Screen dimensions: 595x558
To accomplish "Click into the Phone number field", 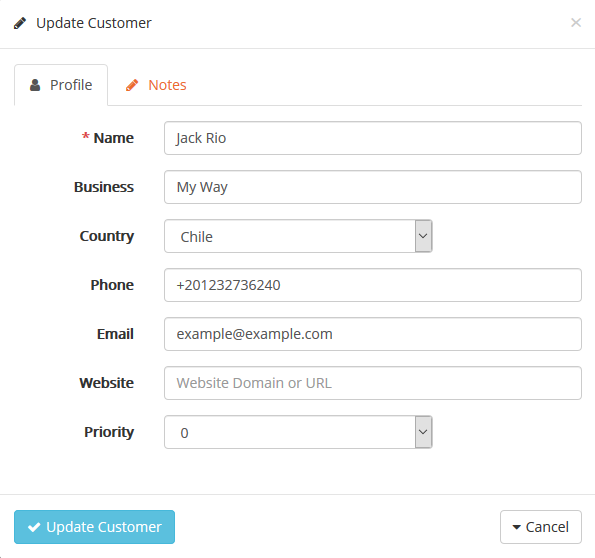I will coord(373,285).
